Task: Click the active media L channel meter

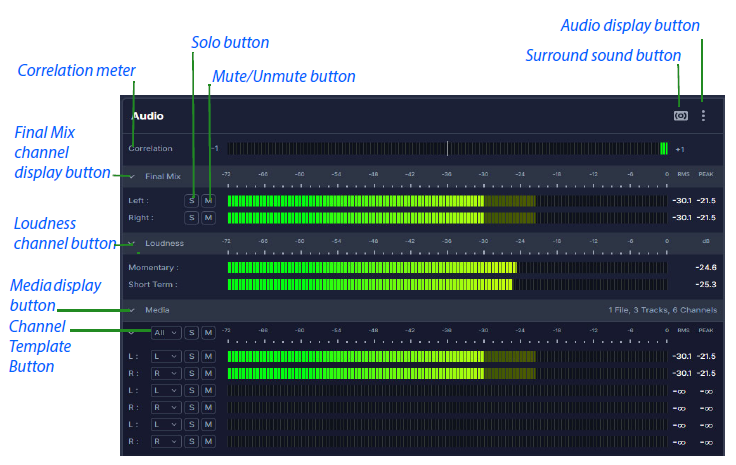Action: (x=447, y=357)
